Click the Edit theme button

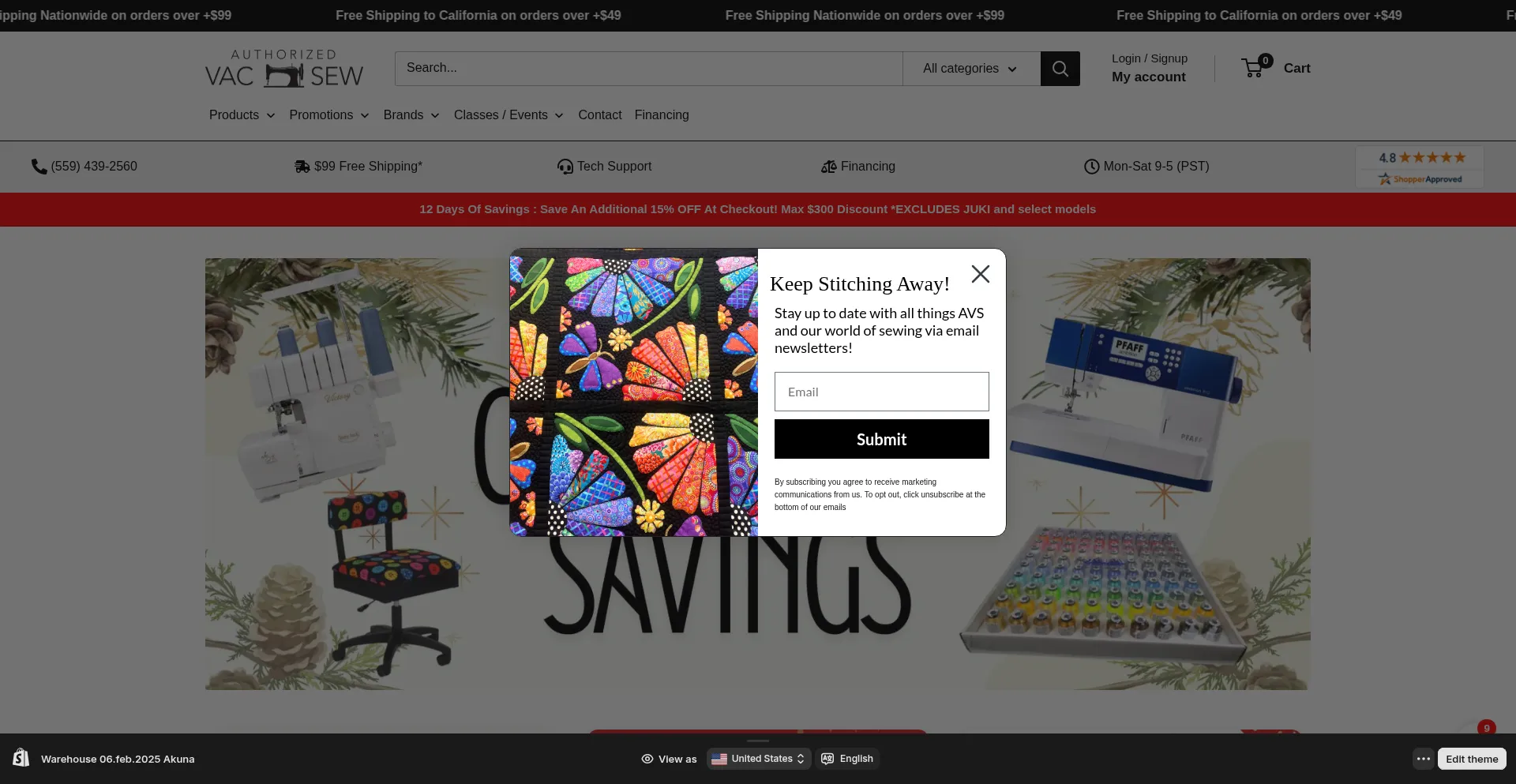pos(1472,759)
